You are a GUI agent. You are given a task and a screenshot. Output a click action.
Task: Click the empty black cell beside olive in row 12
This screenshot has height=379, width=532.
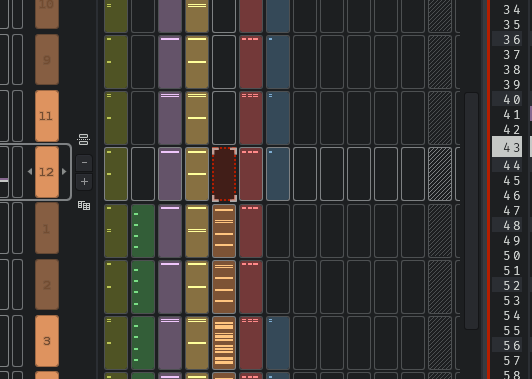pyautogui.click(x=143, y=174)
